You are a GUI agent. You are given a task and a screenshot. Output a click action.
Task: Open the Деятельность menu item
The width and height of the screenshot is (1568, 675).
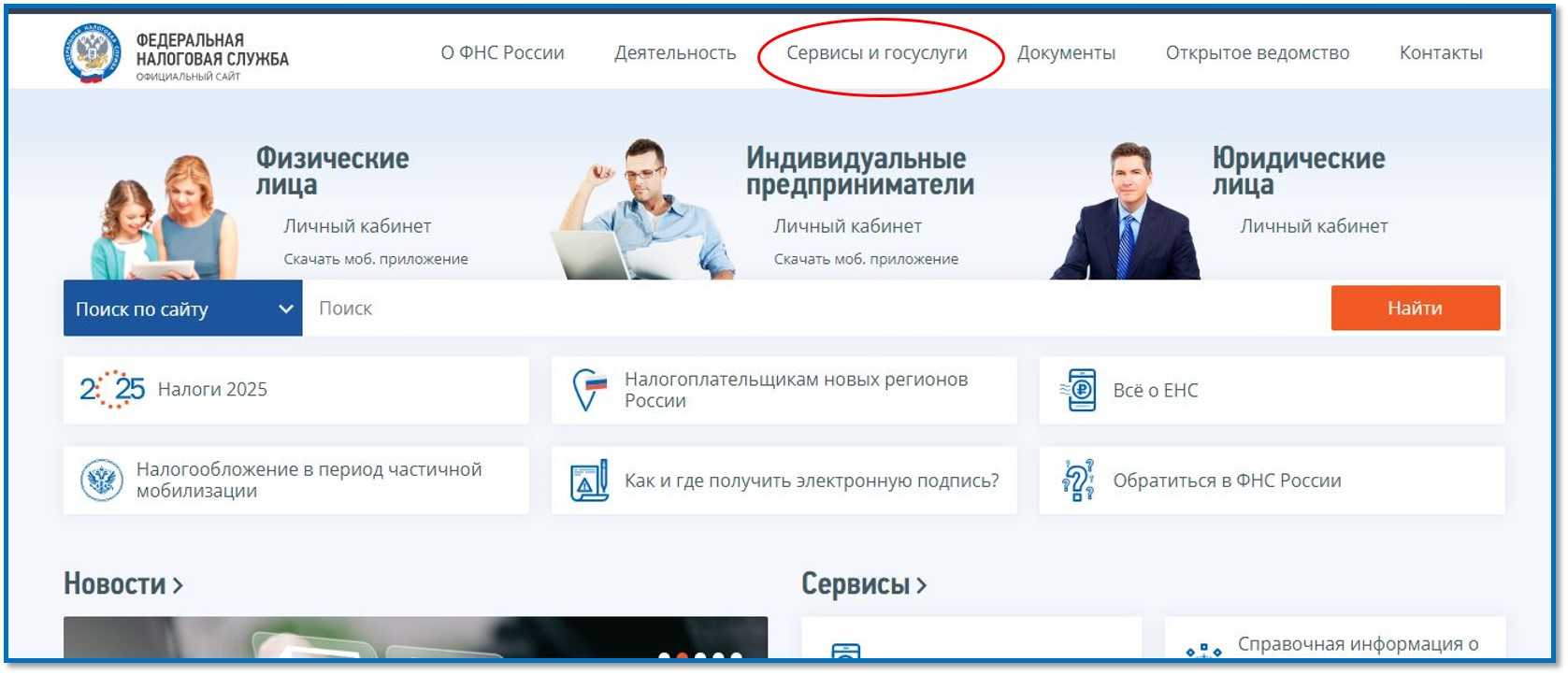point(675,53)
